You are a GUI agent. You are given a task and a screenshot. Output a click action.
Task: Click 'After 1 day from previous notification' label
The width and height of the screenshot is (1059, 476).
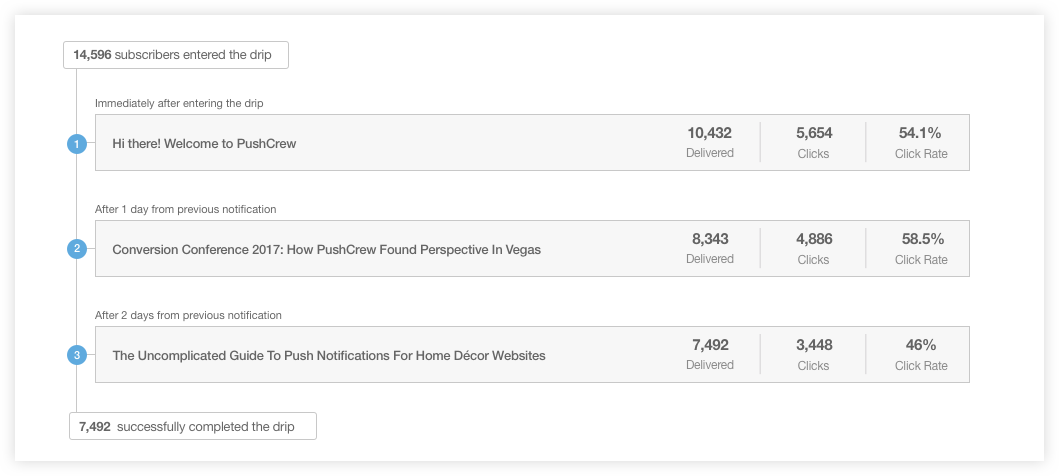coord(186,209)
